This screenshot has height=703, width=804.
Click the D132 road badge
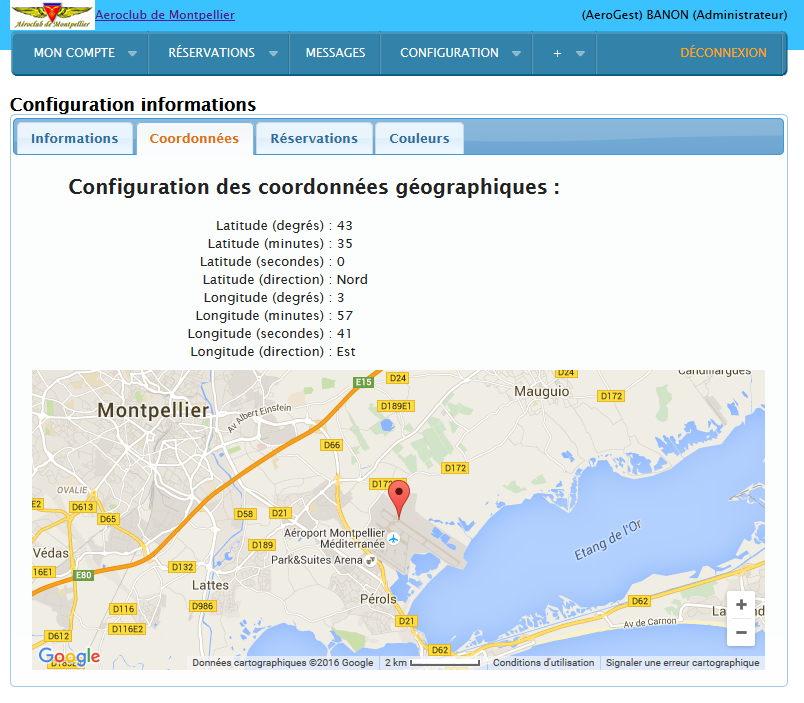point(183,567)
